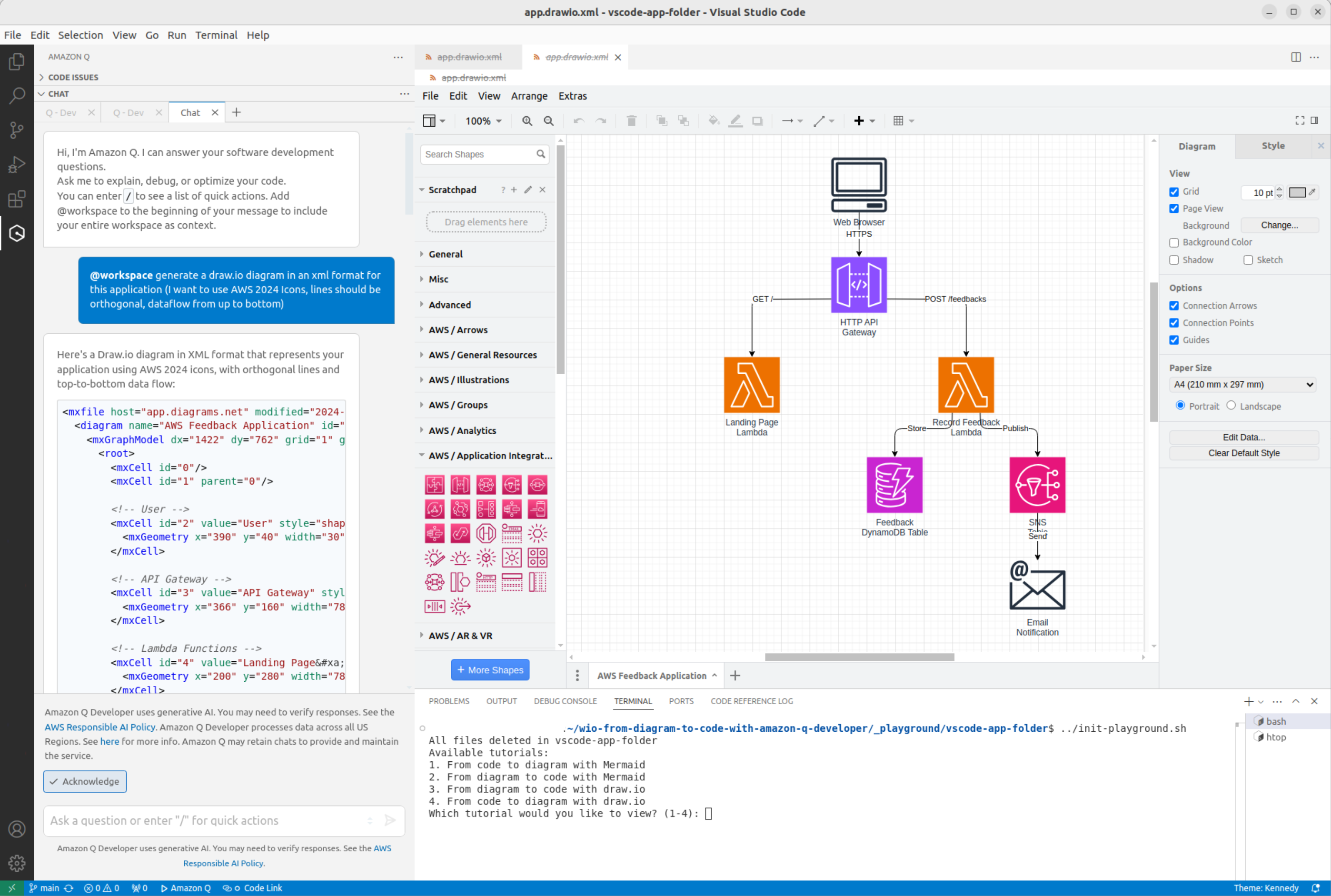
Task: Open the Explorer view in activity bar
Action: pos(17,61)
